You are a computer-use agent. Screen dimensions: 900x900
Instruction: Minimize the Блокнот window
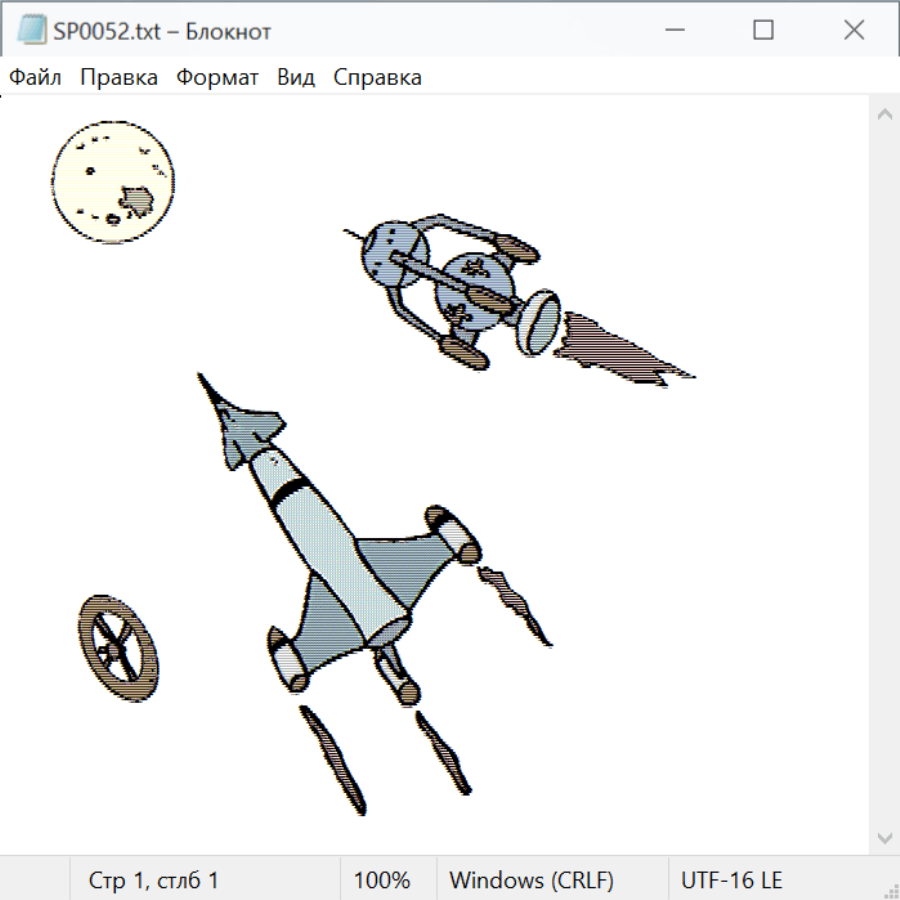click(672, 31)
